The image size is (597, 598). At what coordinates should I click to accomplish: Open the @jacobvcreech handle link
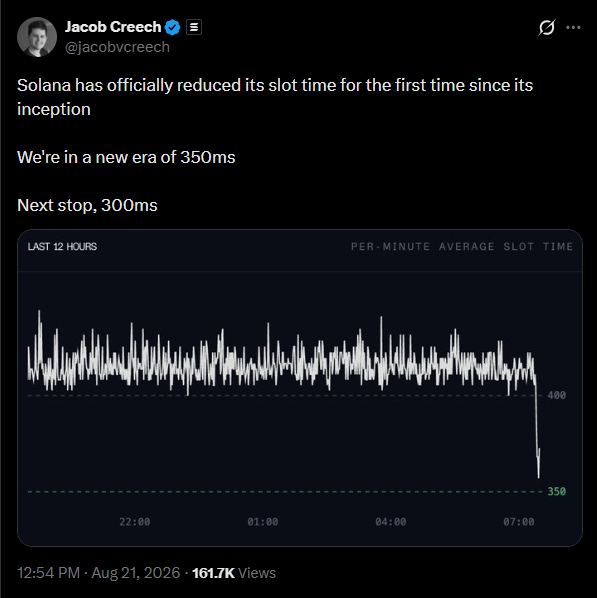point(117,47)
